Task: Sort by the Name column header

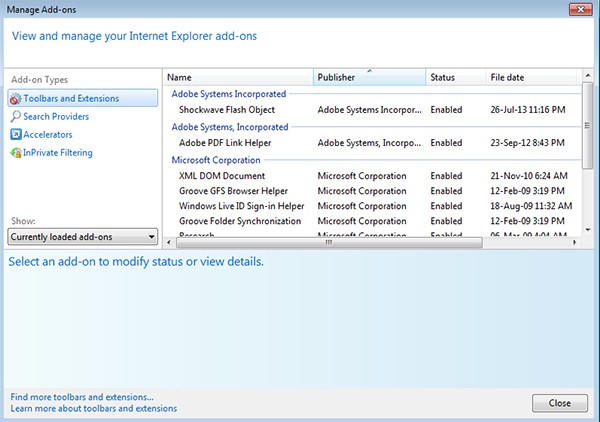Action: coord(238,77)
